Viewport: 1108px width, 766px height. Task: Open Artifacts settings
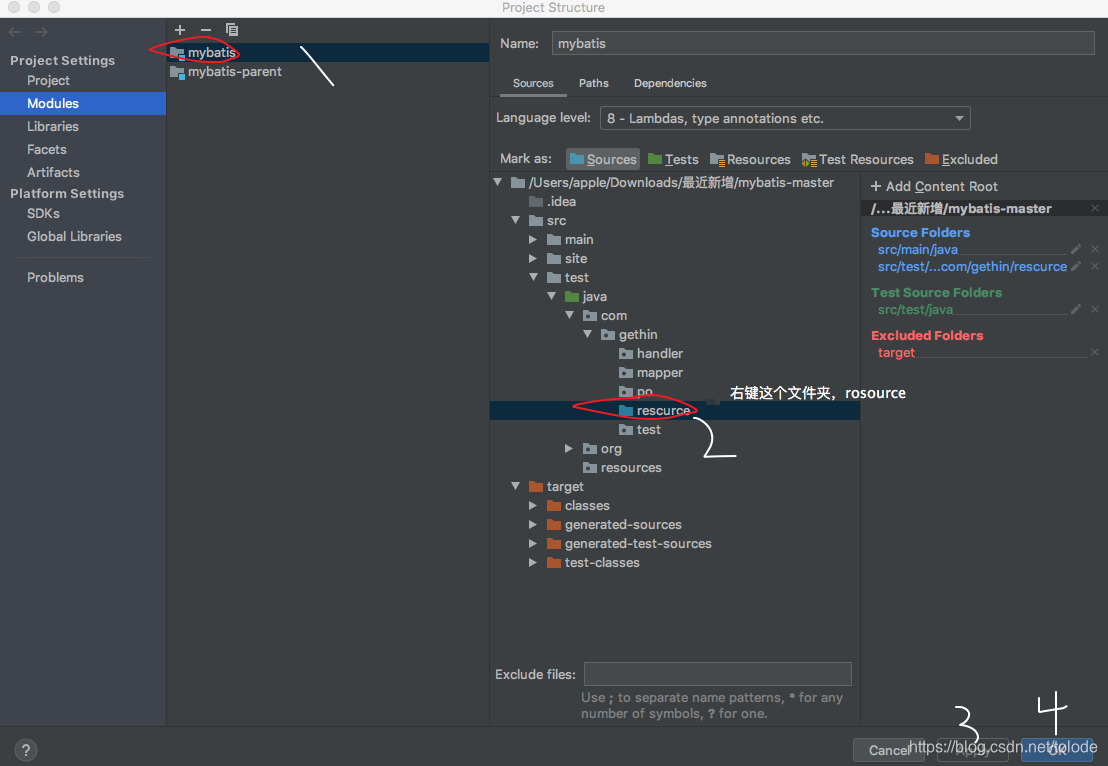[53, 172]
